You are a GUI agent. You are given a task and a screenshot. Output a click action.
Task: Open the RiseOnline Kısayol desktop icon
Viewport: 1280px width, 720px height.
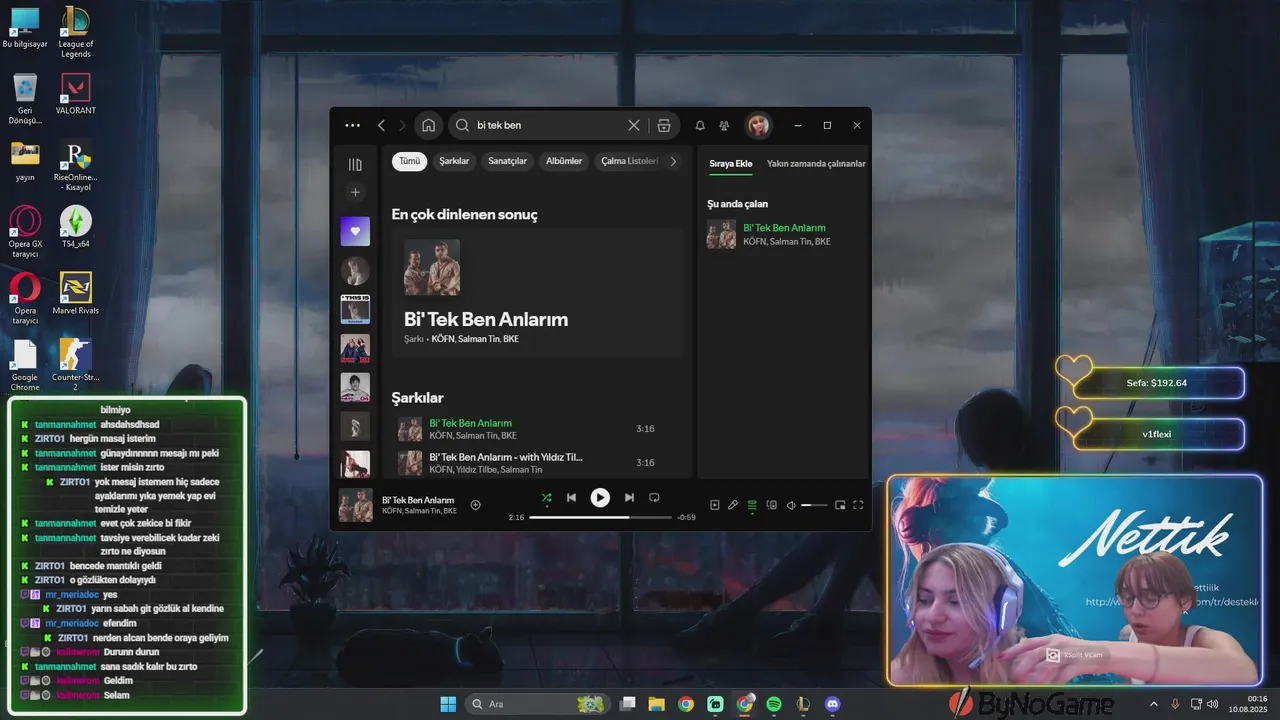76,166
